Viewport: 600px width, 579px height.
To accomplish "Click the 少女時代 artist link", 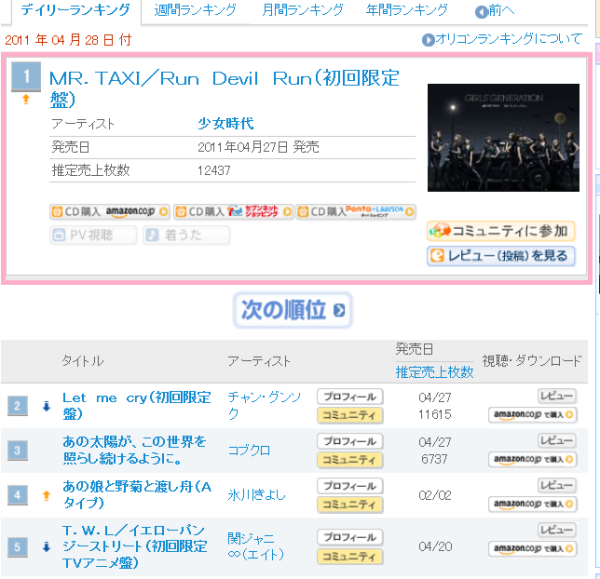I will pyautogui.click(x=226, y=124).
